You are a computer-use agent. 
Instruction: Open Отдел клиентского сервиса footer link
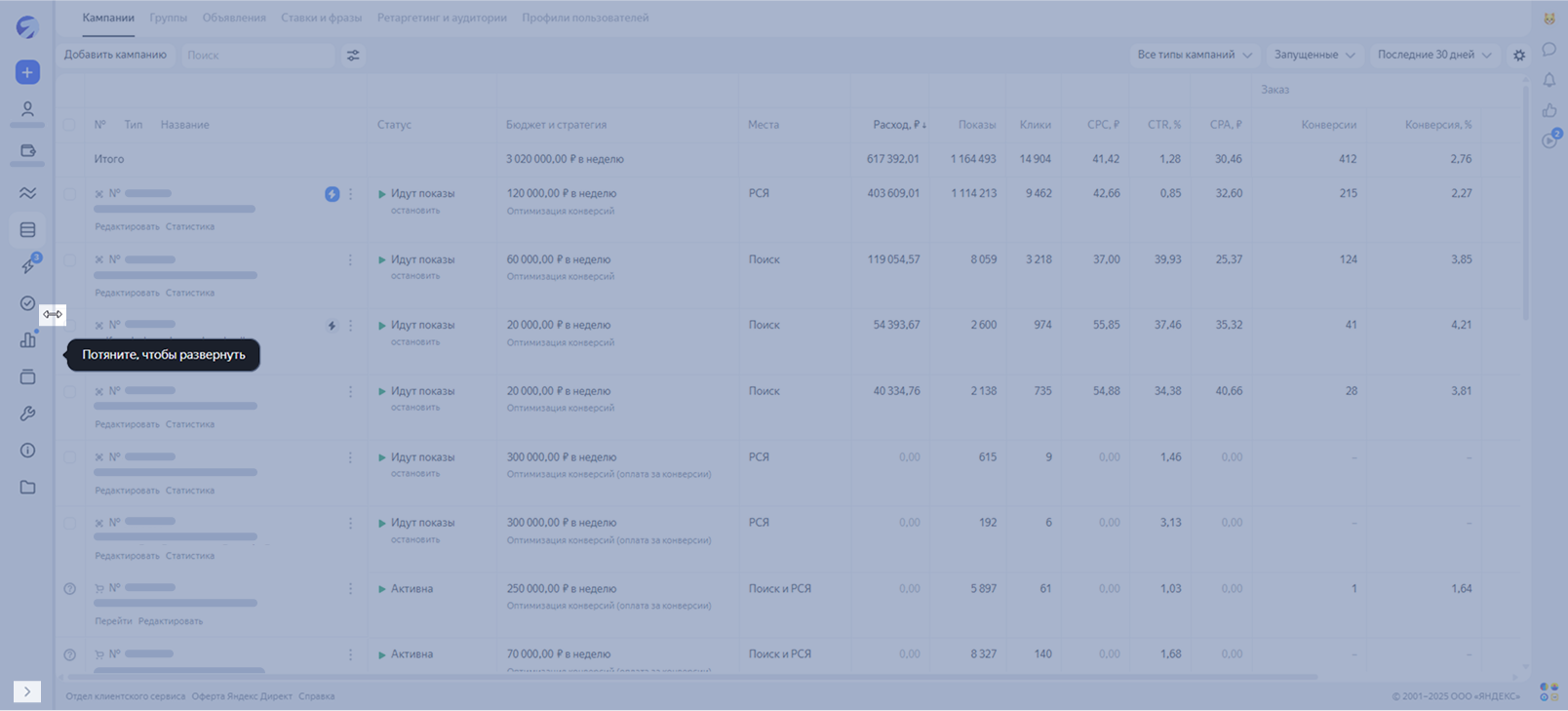125,696
